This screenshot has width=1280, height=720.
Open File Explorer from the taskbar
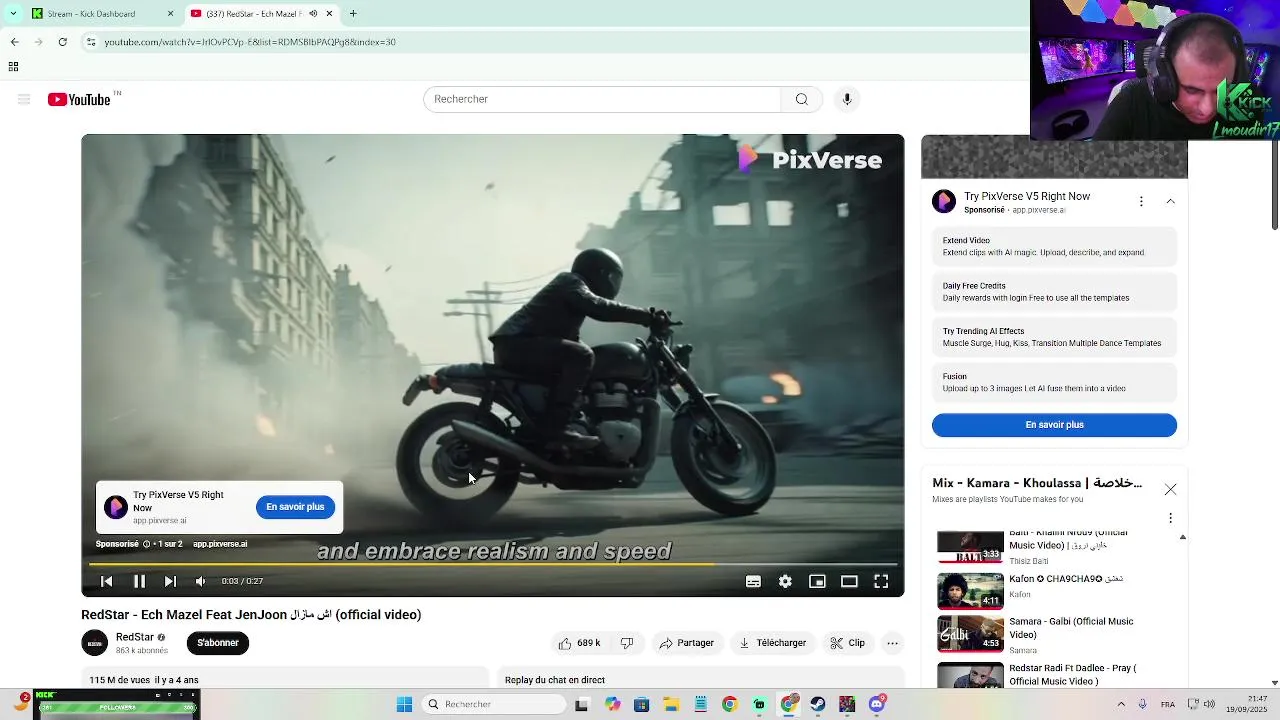(x=671, y=704)
